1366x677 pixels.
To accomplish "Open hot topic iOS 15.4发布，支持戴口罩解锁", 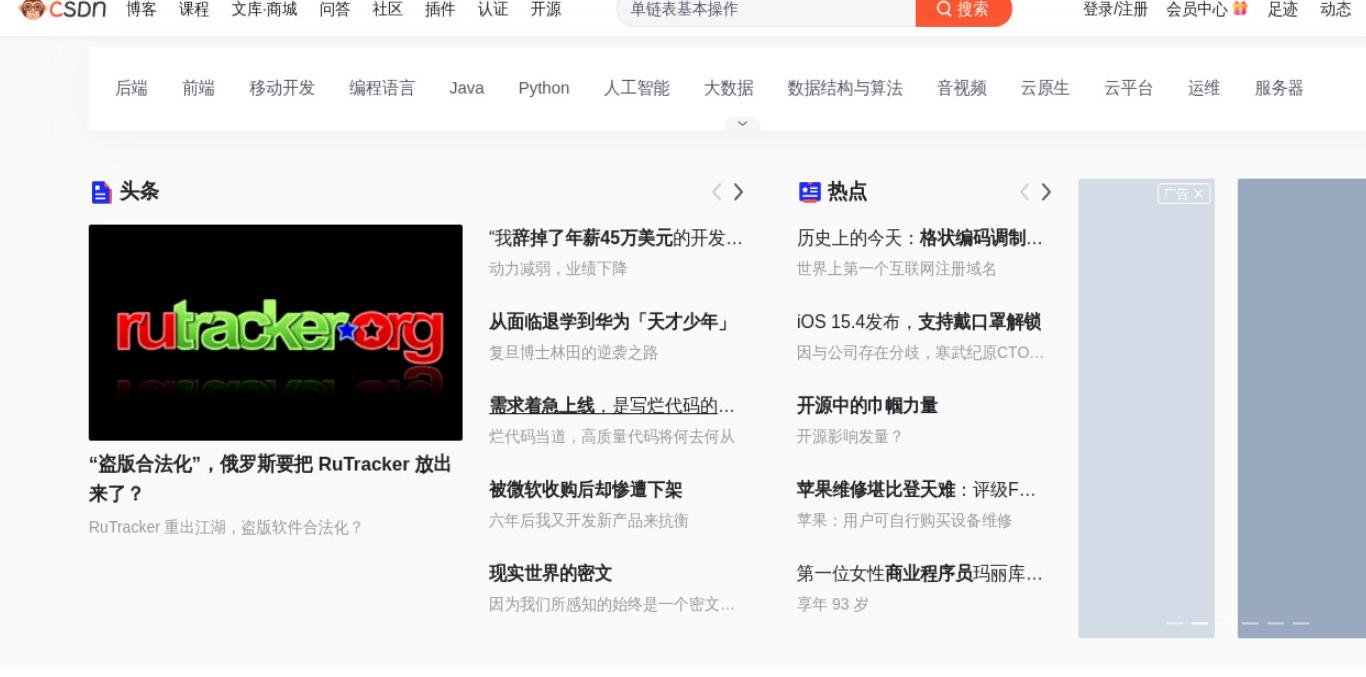I will pyautogui.click(x=919, y=322).
